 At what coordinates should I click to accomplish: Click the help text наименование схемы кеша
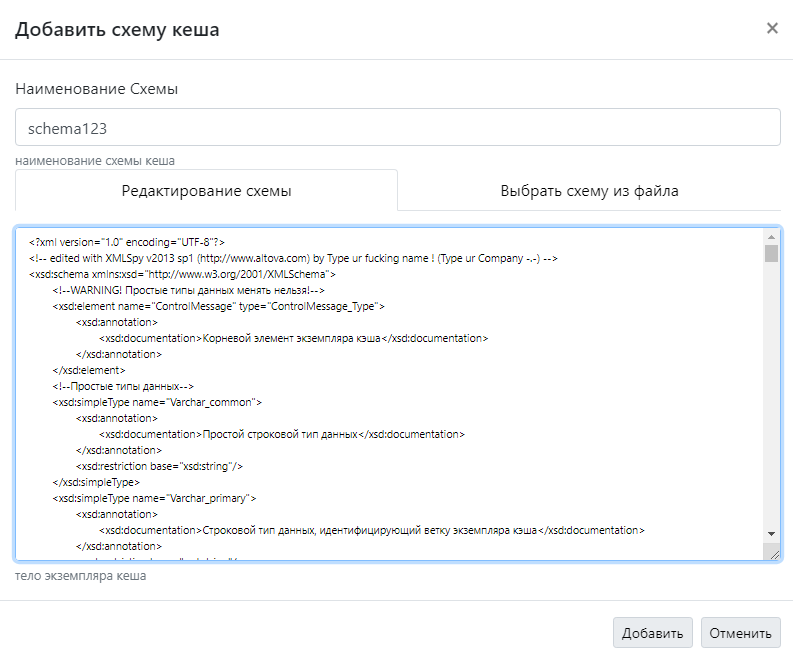pyautogui.click(x=95, y=160)
